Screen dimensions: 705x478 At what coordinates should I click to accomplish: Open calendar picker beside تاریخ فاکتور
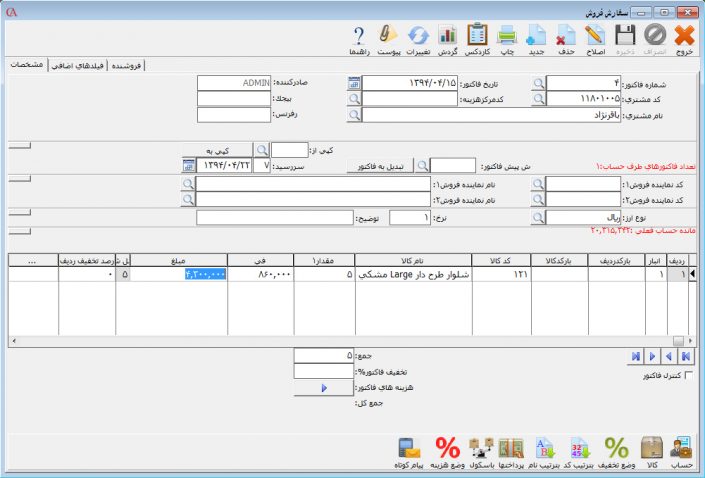pos(354,84)
